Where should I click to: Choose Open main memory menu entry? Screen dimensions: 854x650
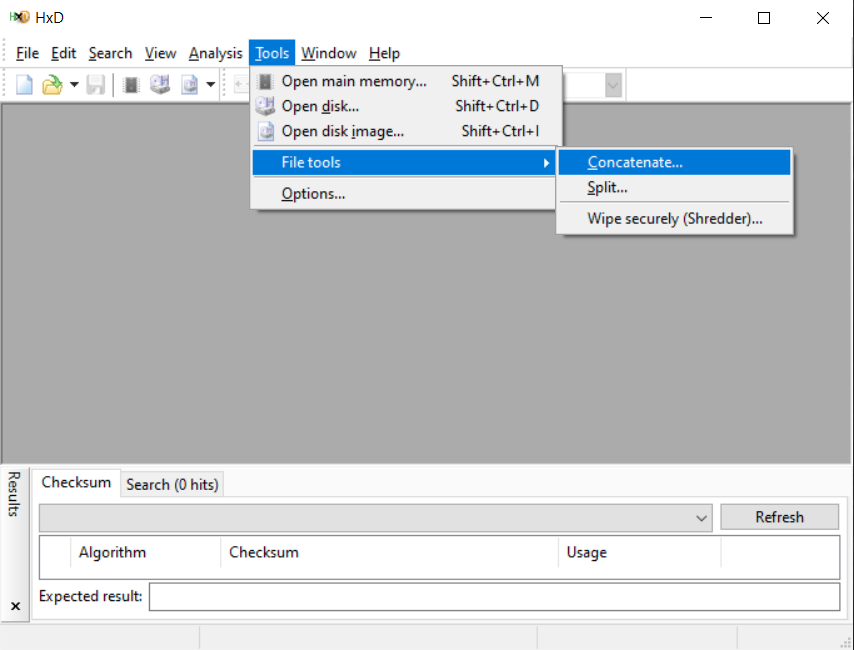click(353, 81)
